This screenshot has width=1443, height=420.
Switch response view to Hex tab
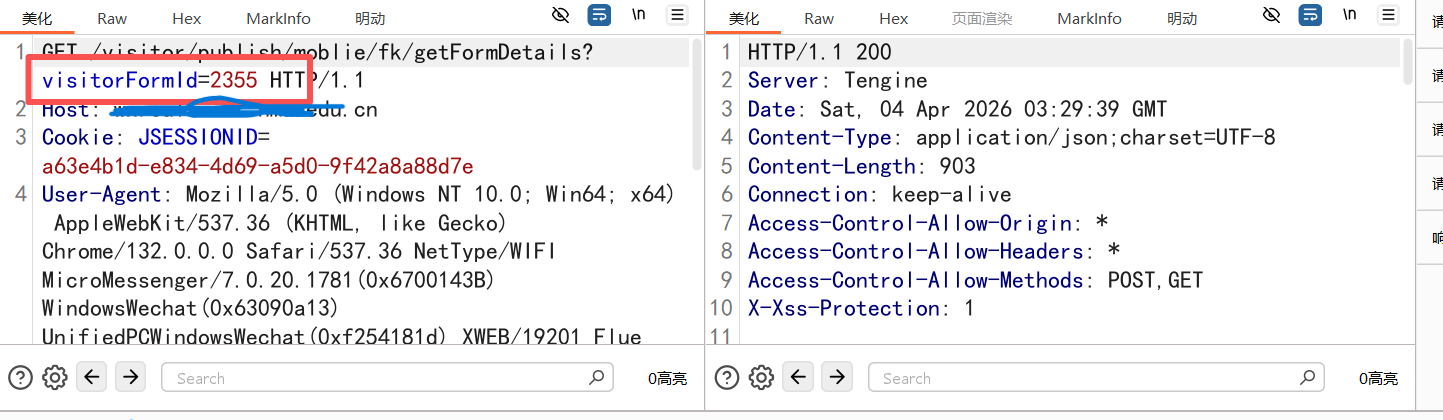coord(894,18)
